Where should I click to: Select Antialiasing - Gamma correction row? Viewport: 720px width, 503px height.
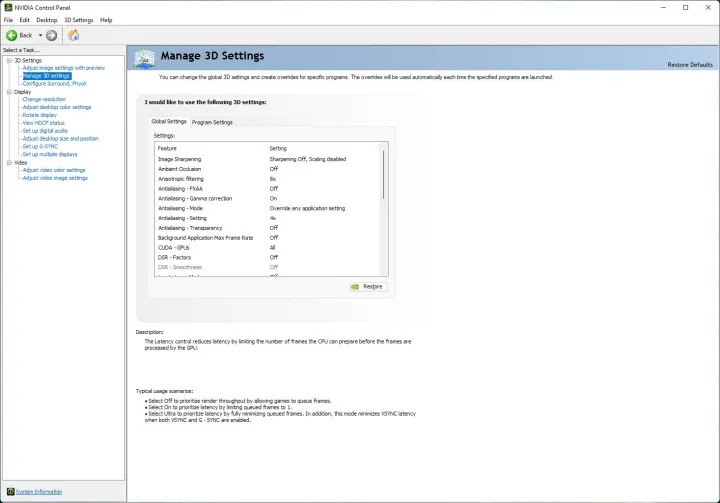[269, 198]
